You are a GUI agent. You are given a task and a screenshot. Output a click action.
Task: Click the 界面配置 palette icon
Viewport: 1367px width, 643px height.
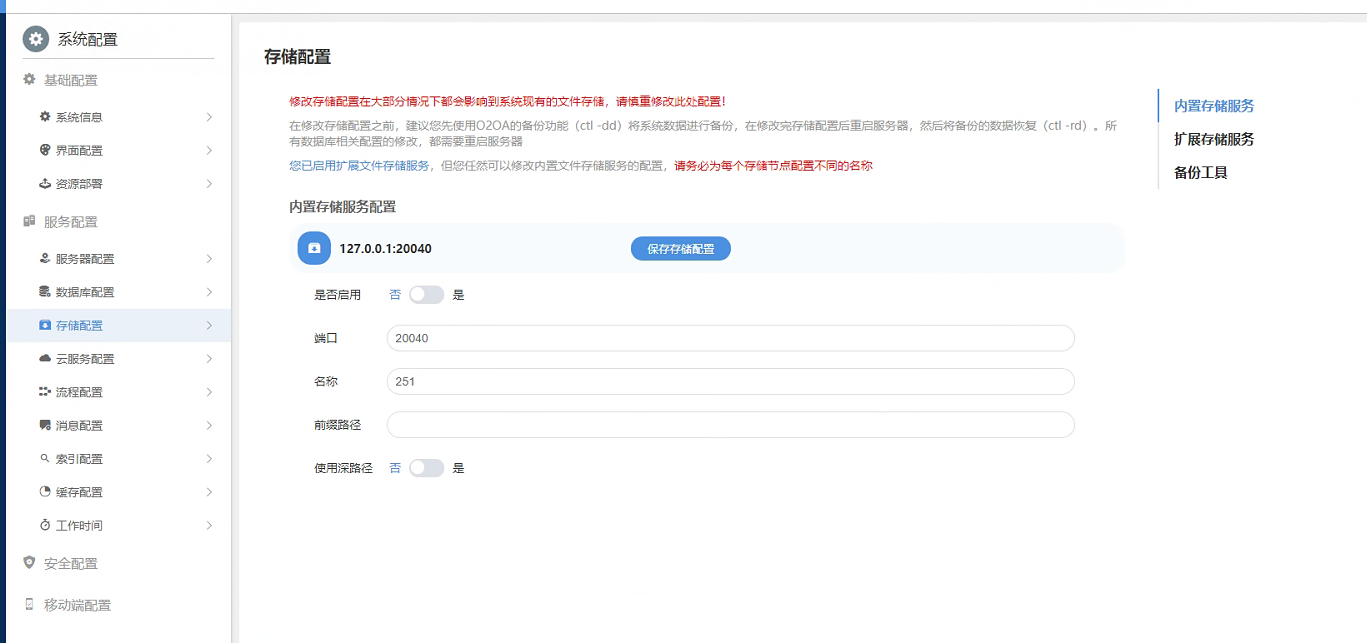pos(45,150)
